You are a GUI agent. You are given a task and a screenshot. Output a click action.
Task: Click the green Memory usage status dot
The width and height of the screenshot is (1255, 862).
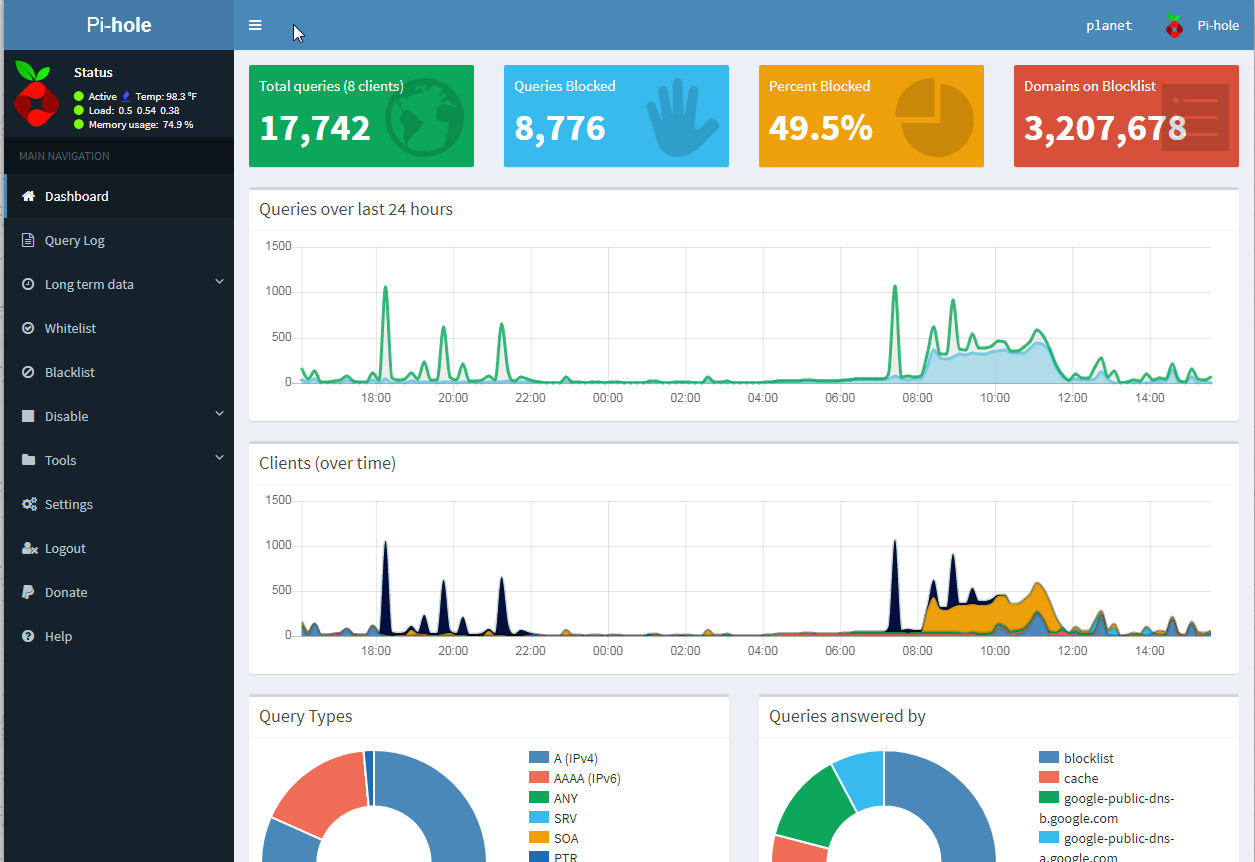(x=79, y=124)
